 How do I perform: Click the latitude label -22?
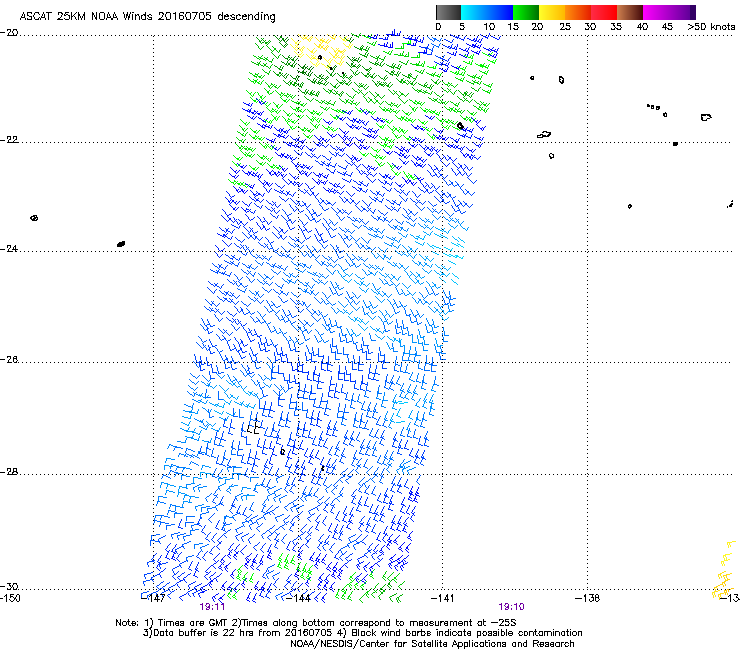(x=9, y=140)
